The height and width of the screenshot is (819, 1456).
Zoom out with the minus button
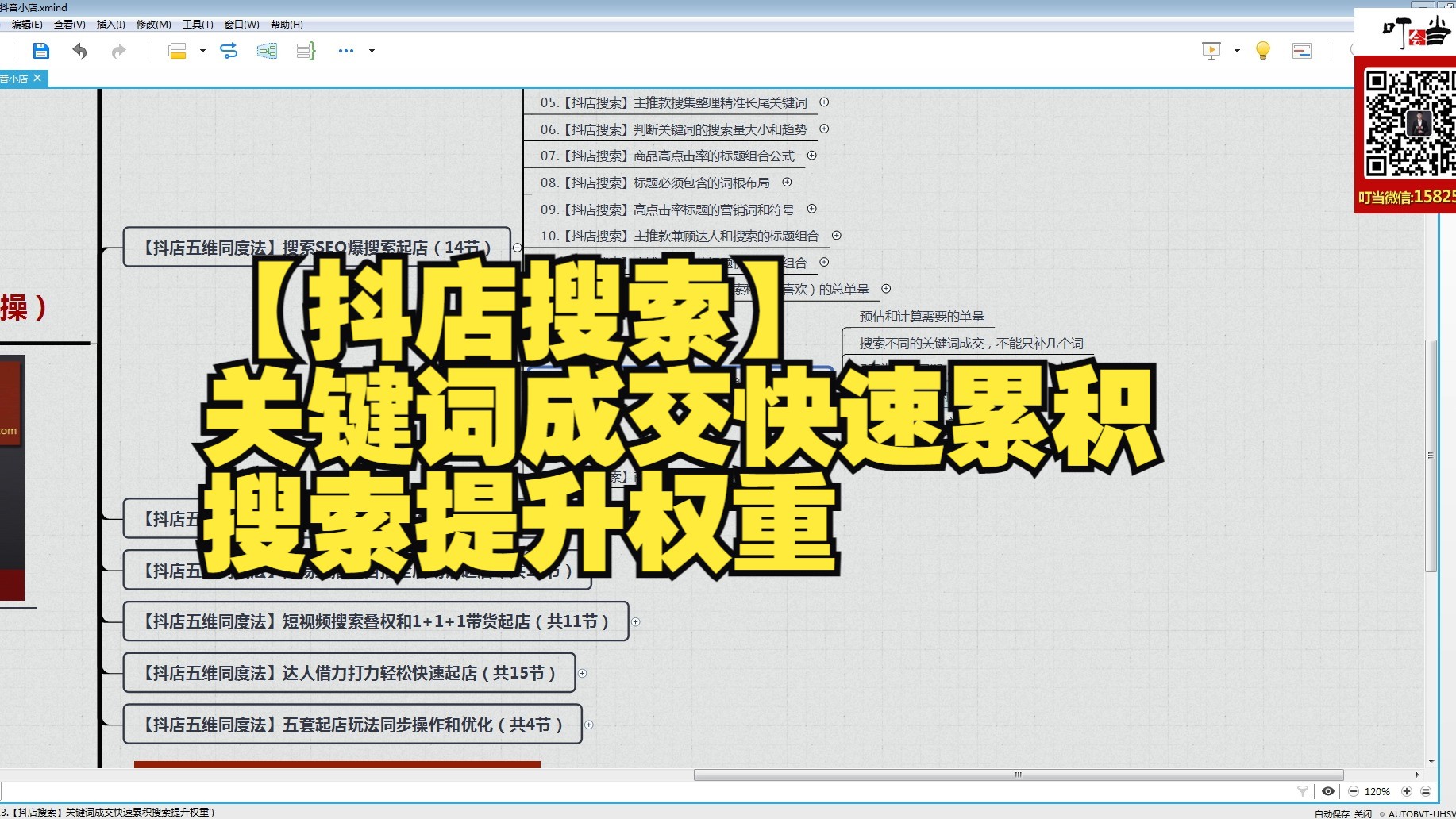coord(1354,791)
